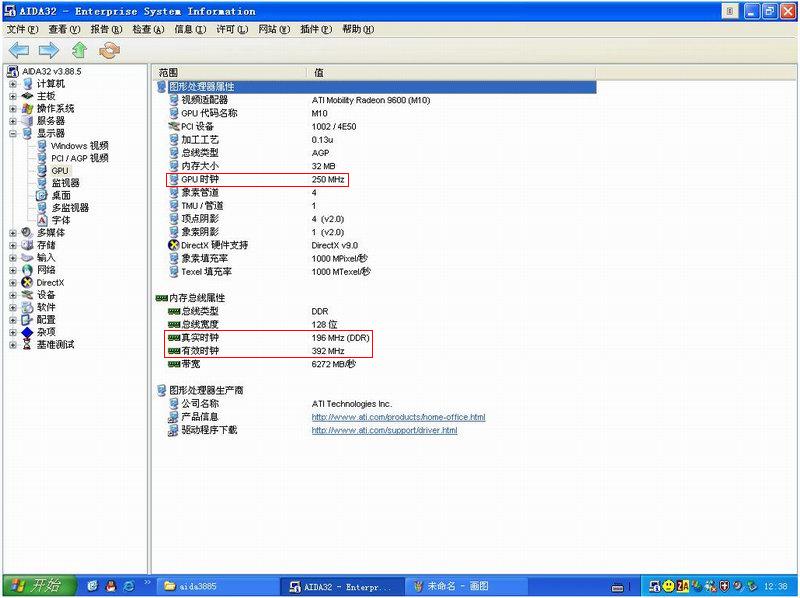Click the Refresh toolbar icon
The height and width of the screenshot is (598, 800).
pos(109,50)
